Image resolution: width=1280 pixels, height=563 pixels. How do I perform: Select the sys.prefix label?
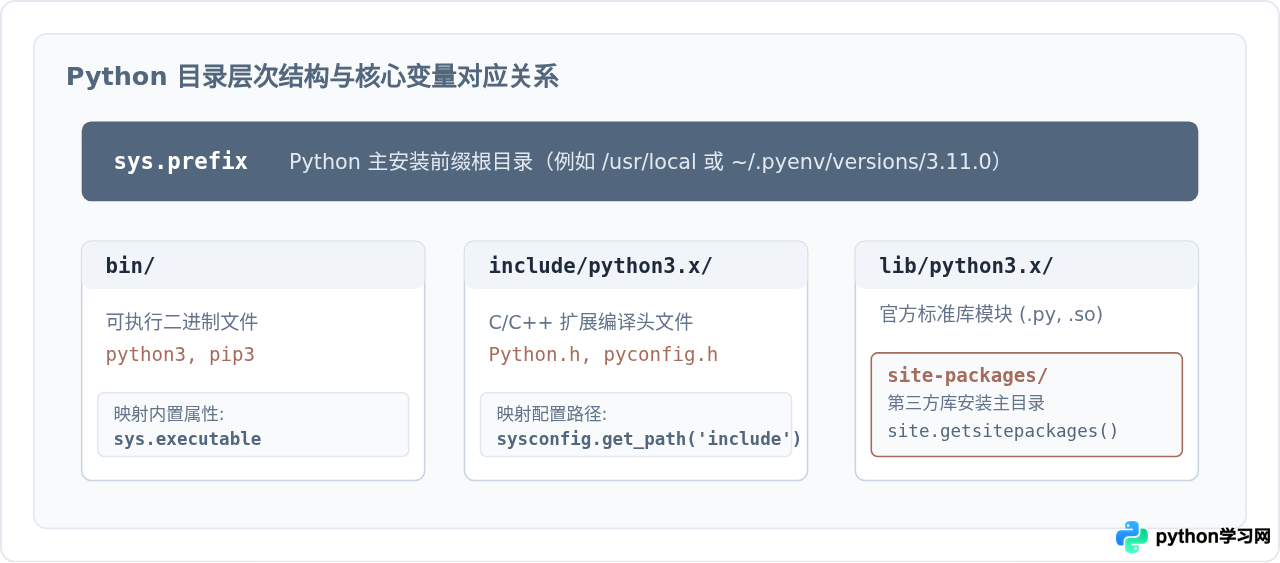tap(181, 161)
